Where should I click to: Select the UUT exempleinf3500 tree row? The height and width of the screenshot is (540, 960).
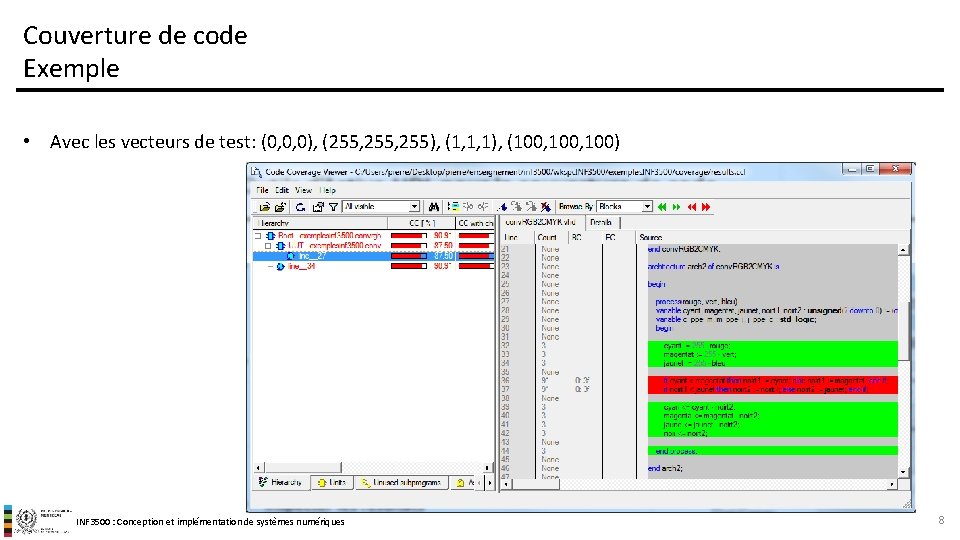point(373,246)
